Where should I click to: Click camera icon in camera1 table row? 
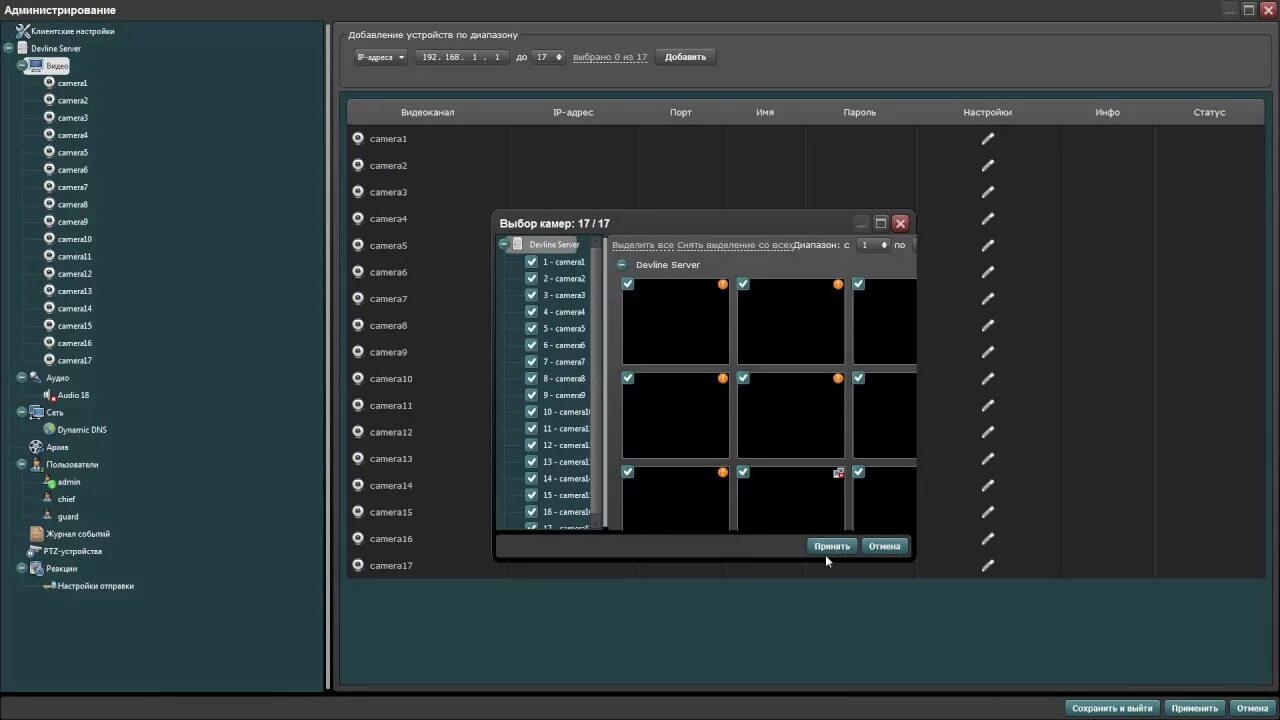point(358,139)
